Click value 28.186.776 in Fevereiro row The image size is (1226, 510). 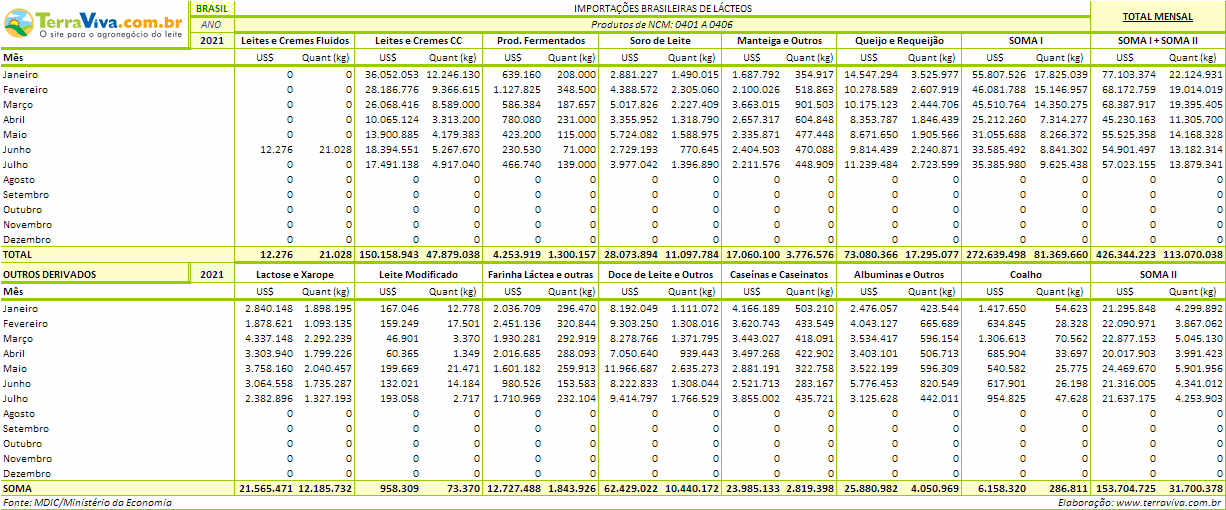tap(393, 90)
